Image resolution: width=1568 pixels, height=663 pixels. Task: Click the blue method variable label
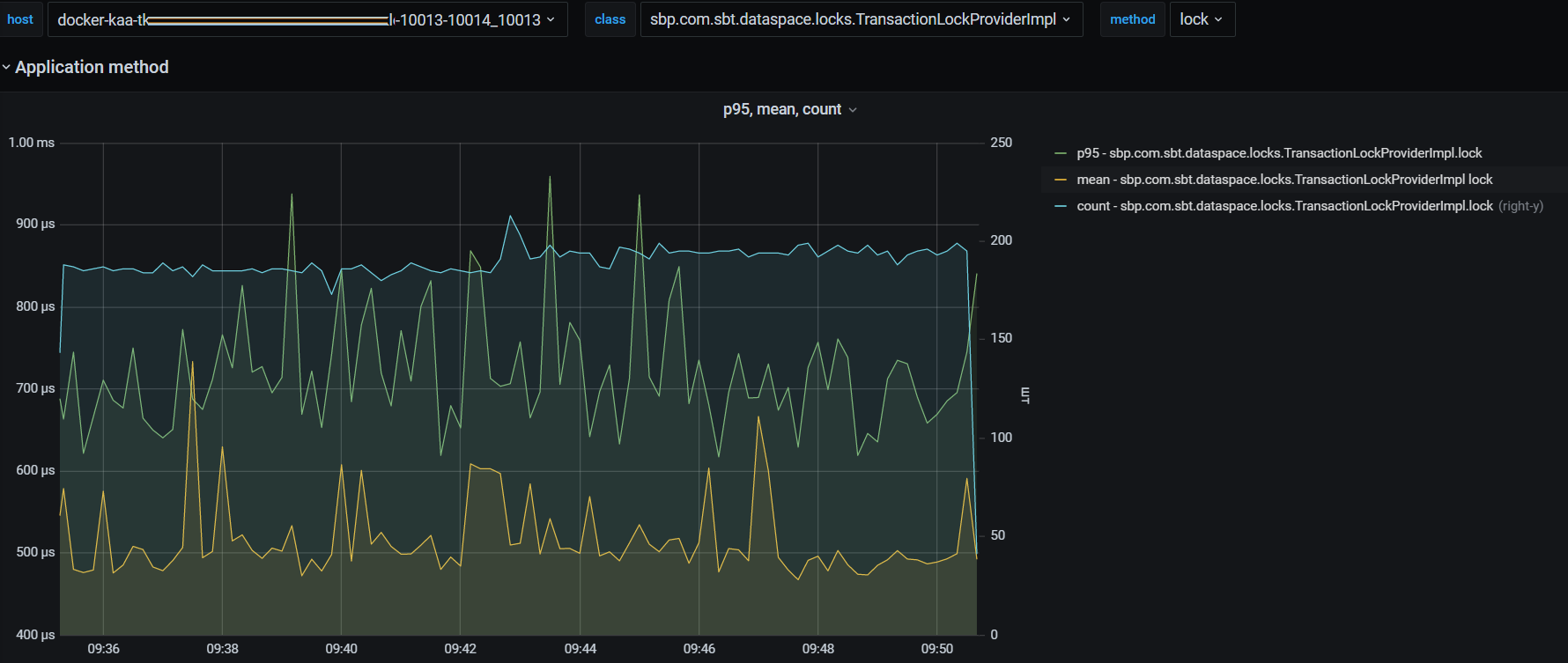1132,19
